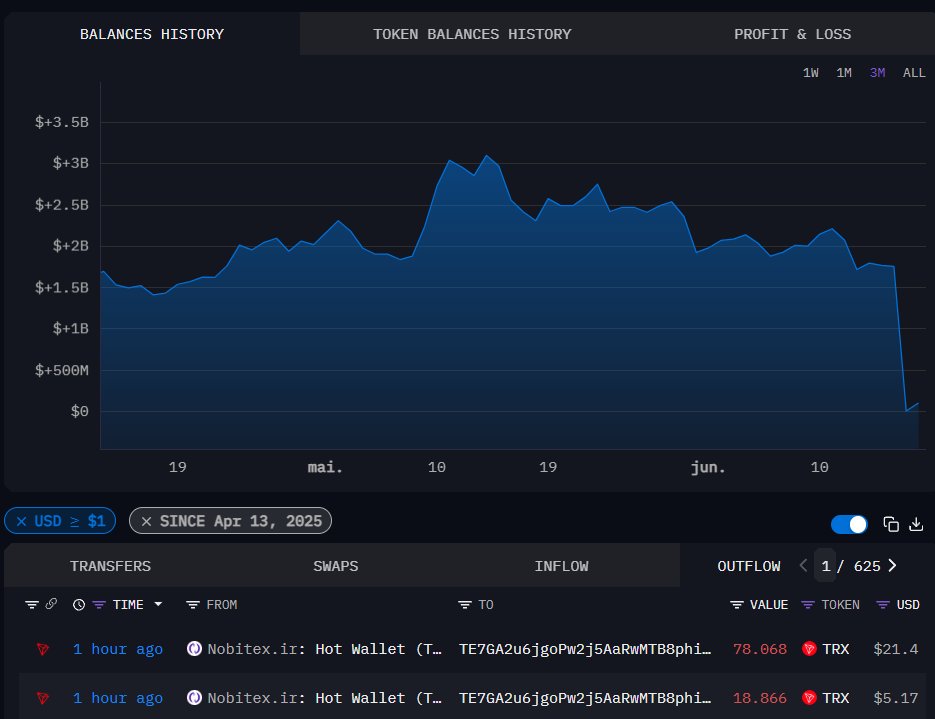Click the $5.17 USD amount

pyautogui.click(x=896, y=698)
